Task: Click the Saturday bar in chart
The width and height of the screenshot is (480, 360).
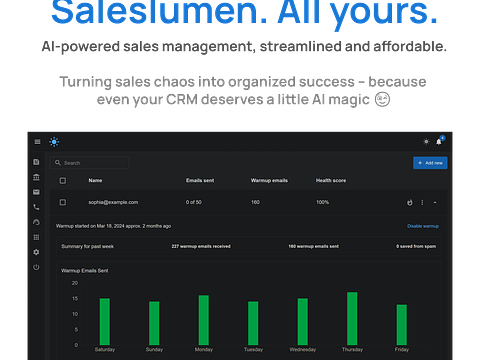Action: (x=105, y=322)
